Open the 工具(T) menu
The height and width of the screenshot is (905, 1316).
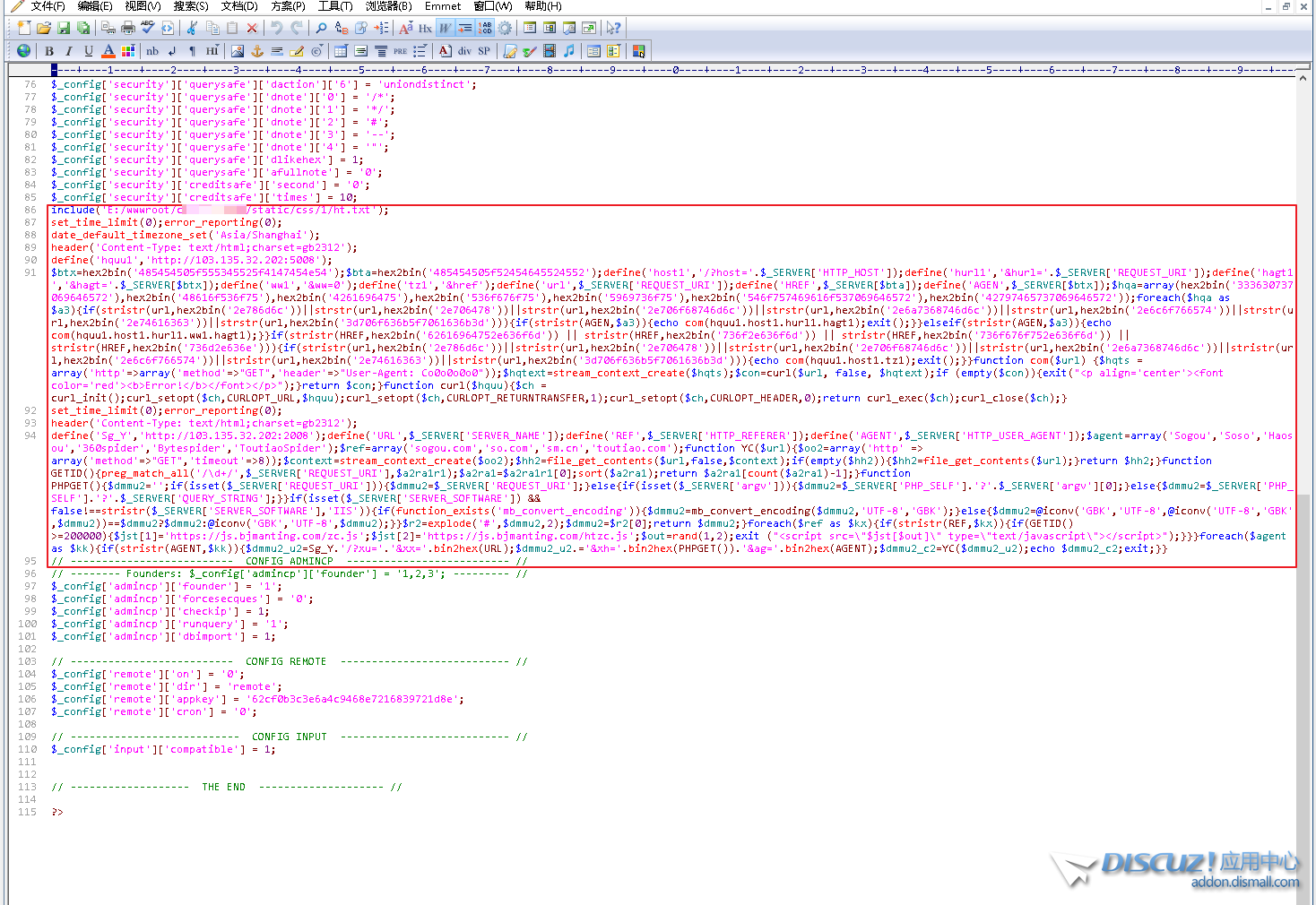[x=335, y=6]
